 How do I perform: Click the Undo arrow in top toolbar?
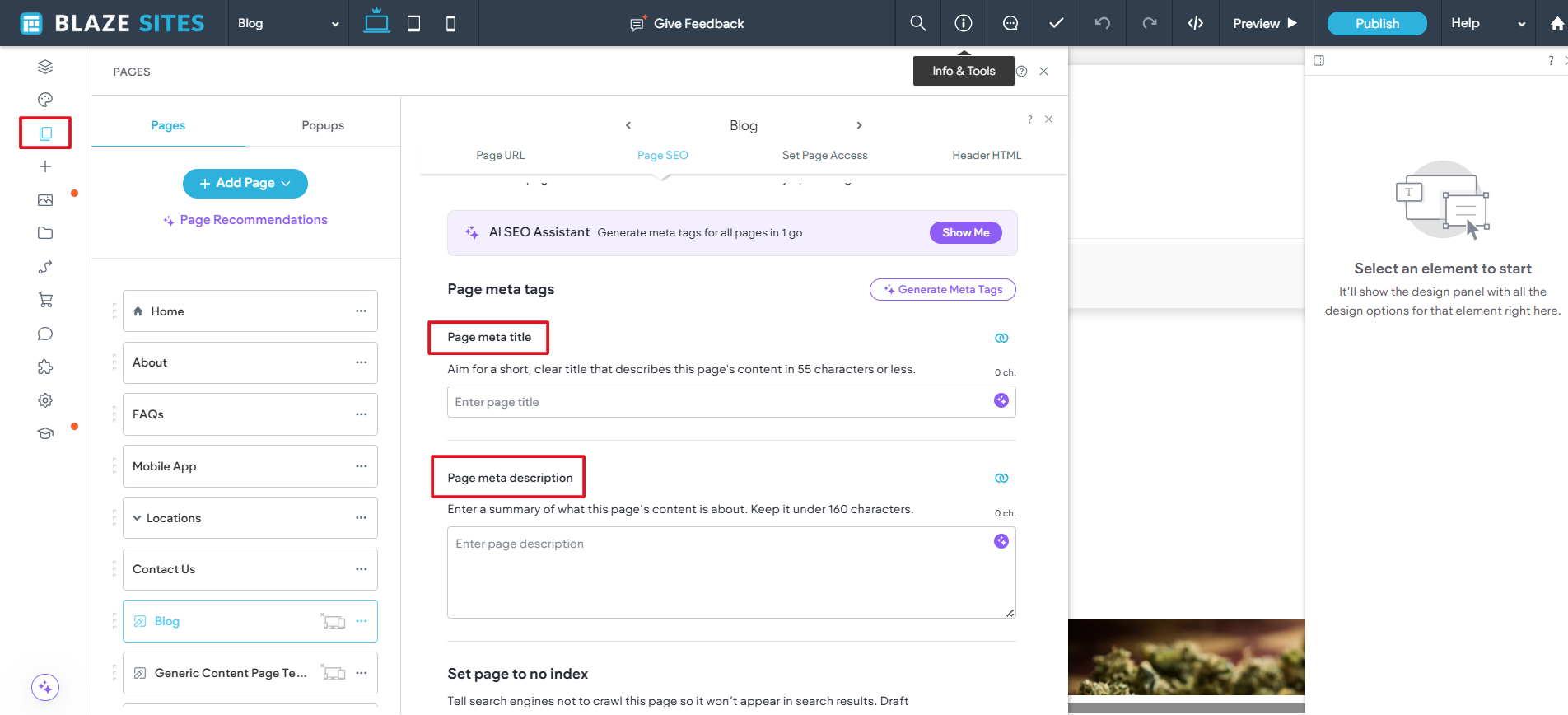click(x=1103, y=23)
